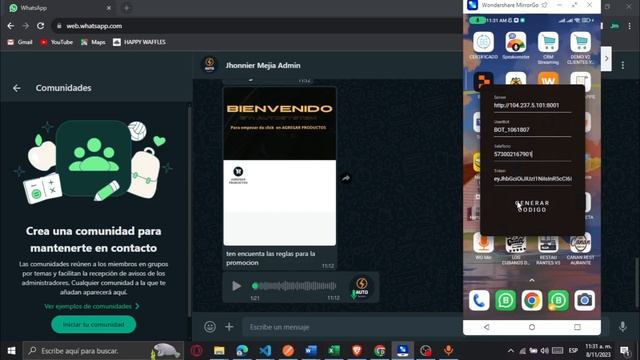The width and height of the screenshot is (640, 360).
Task: Open the Maps bookmark
Action: [x=93, y=42]
